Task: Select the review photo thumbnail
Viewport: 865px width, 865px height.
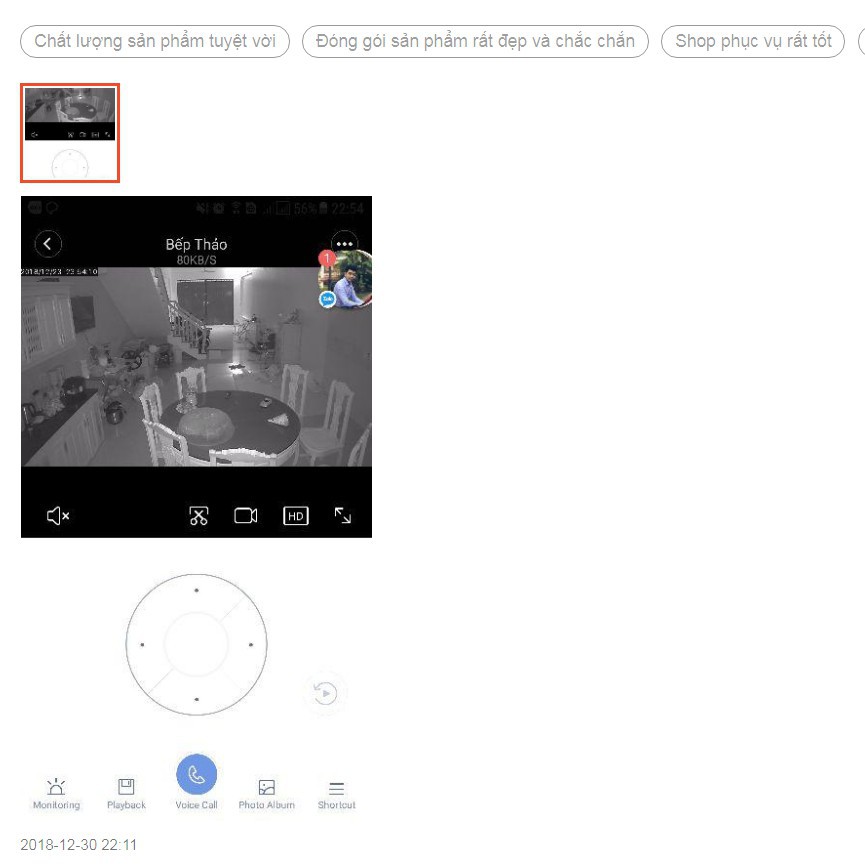Action: (x=70, y=133)
